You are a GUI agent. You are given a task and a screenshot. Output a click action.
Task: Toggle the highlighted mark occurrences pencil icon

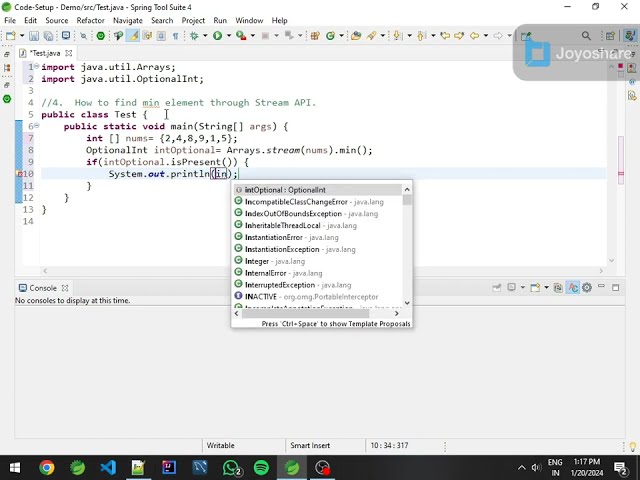(133, 36)
